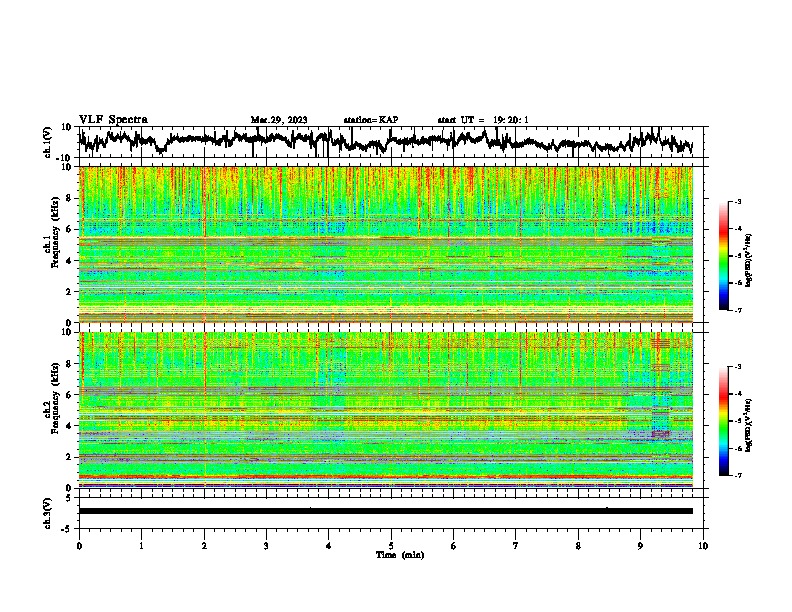The height and width of the screenshot is (612, 792).
Task: Click the 'start UT = 19:20: 1' label
Action: click(x=483, y=120)
